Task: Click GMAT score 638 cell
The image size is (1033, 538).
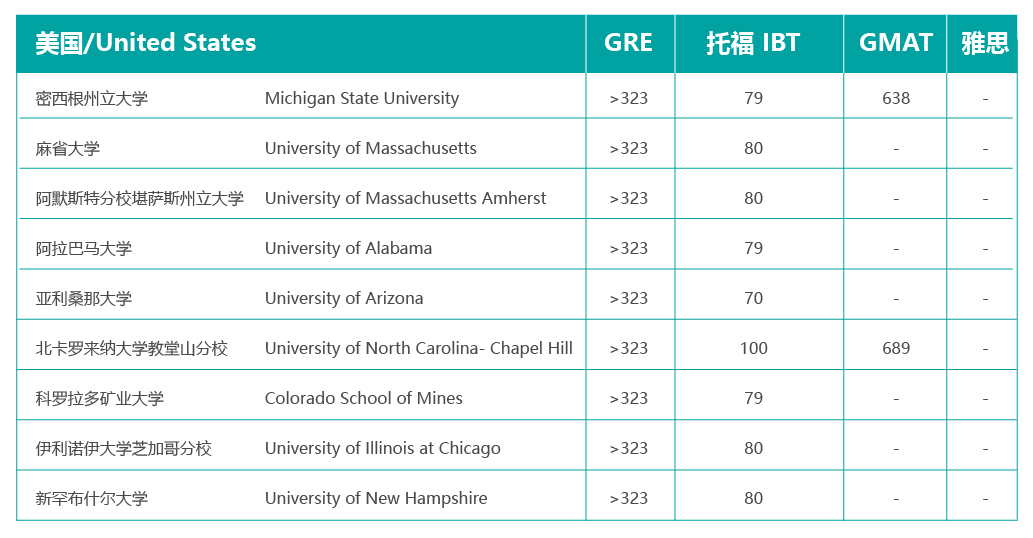Action: (x=895, y=98)
